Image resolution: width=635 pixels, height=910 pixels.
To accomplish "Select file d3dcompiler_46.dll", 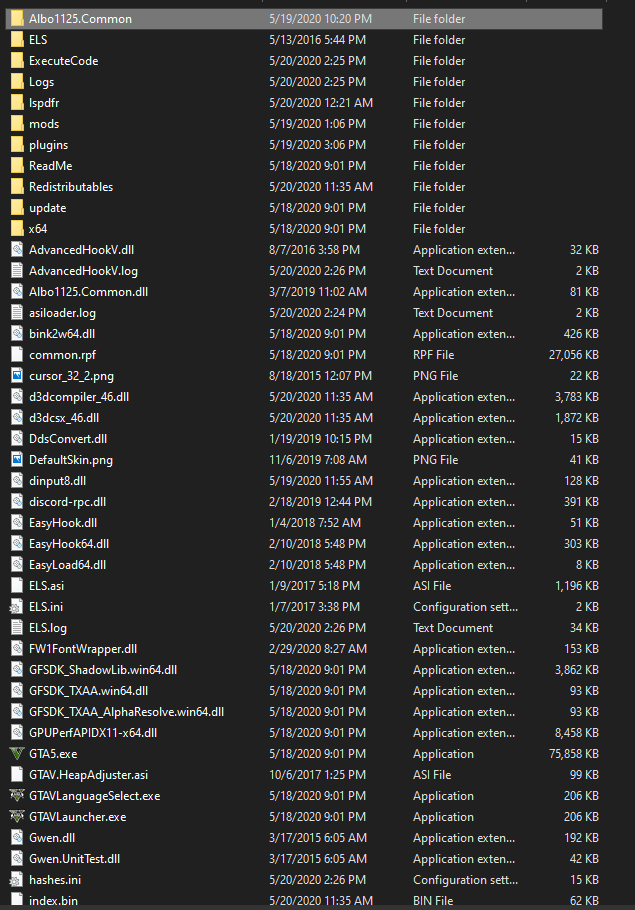I will [x=79, y=397].
